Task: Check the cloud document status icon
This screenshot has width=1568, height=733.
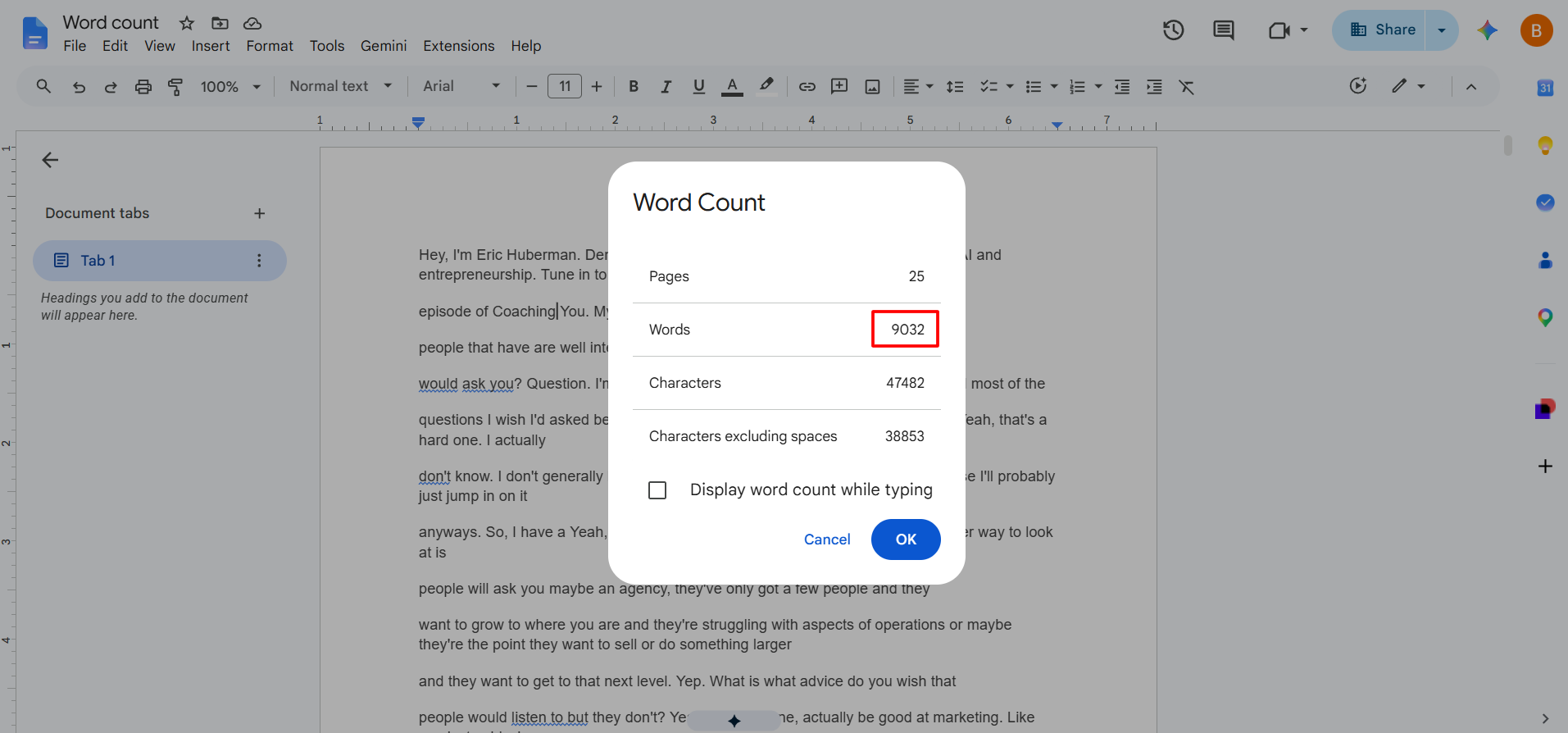Action: click(x=252, y=23)
